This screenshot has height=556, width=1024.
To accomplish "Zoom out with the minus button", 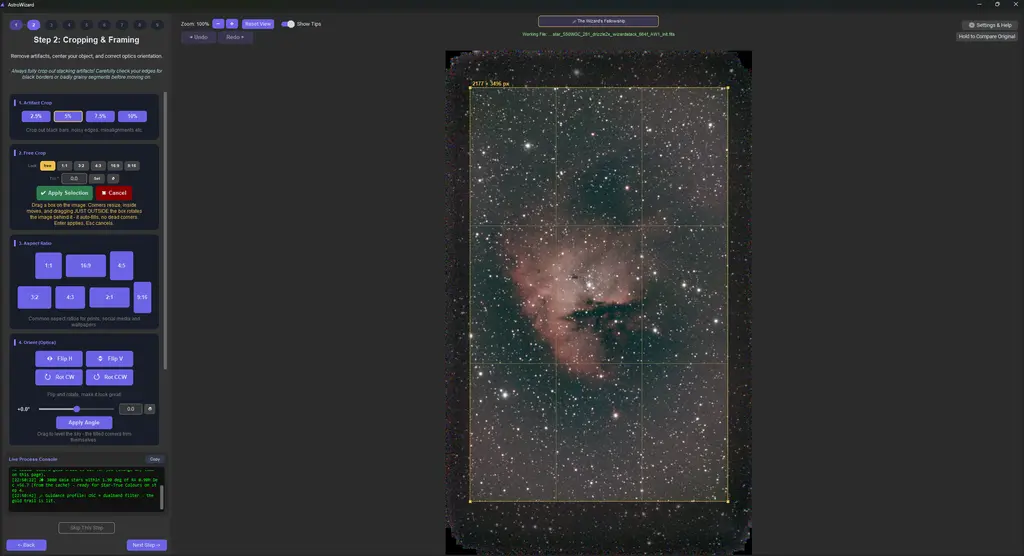I will click(218, 24).
